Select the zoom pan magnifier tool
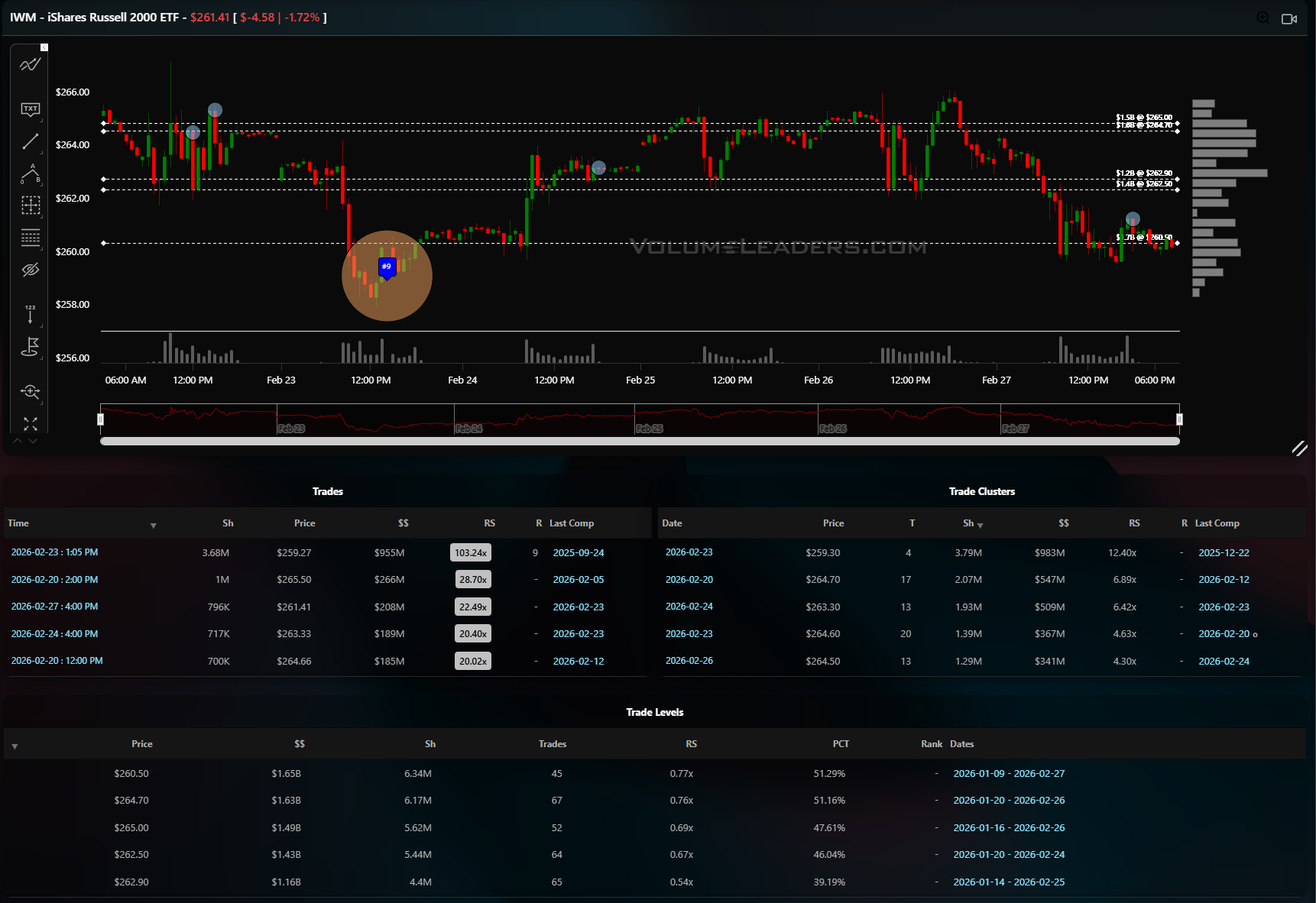The width and height of the screenshot is (1316, 903). [30, 391]
